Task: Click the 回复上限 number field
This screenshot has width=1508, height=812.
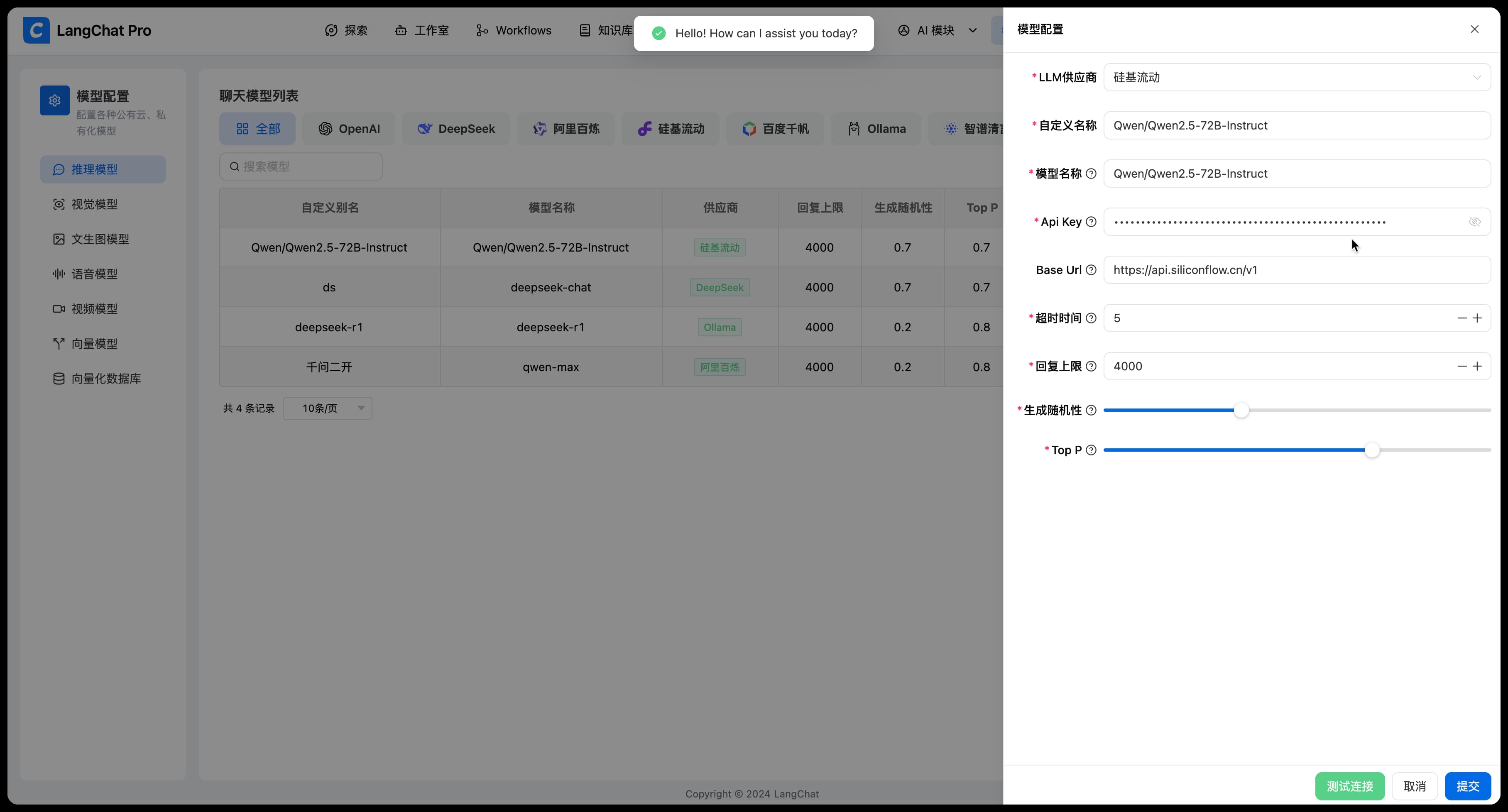Action: pyautogui.click(x=1297, y=367)
